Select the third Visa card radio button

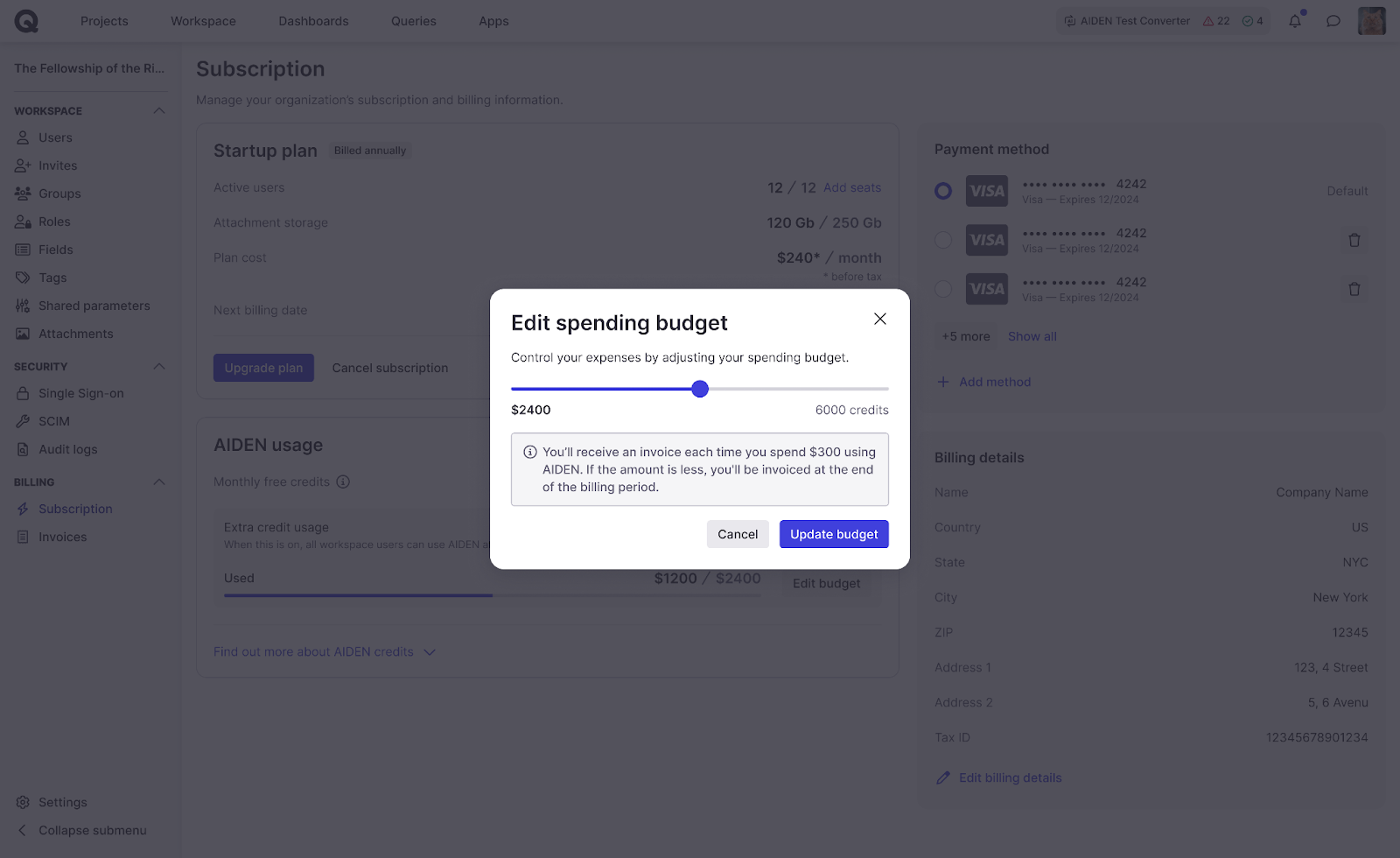click(x=943, y=289)
